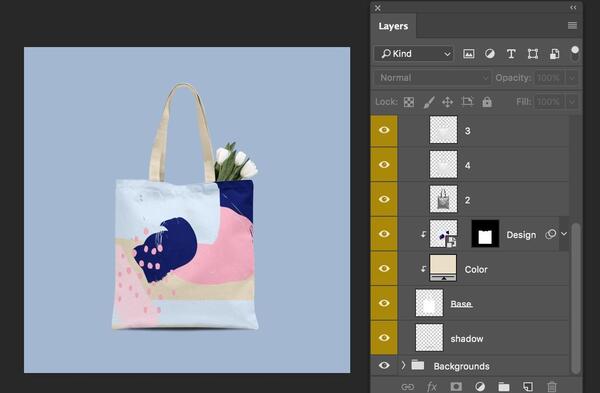Open the Fill slider arrow
Image resolution: width=600 pixels, height=393 pixels.
click(572, 102)
